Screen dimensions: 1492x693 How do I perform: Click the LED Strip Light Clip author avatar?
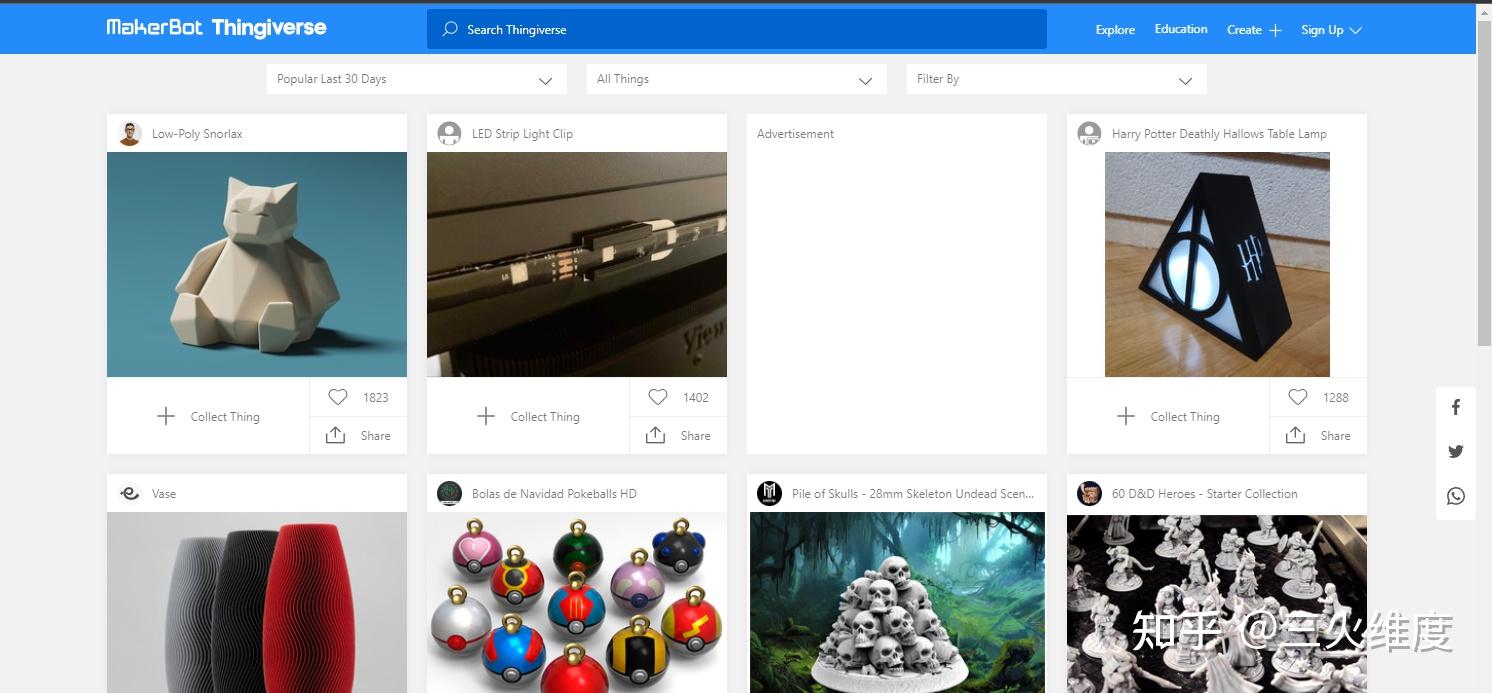click(x=450, y=133)
